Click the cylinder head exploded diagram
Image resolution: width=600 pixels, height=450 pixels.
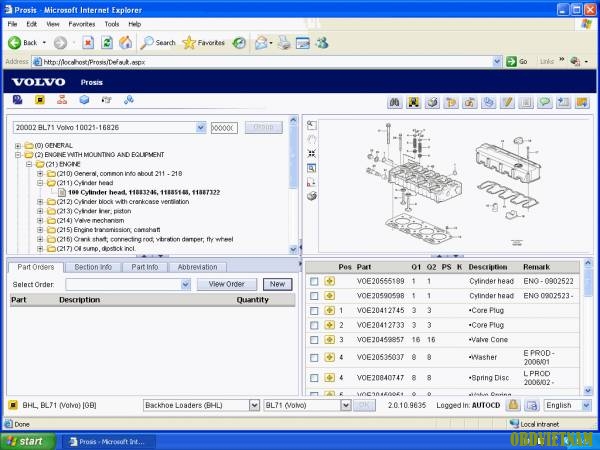(x=455, y=186)
